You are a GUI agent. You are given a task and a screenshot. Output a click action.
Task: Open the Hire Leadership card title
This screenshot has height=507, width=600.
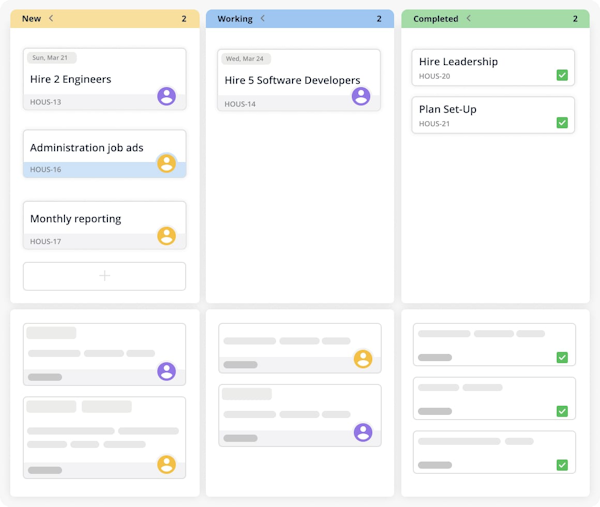pos(458,62)
